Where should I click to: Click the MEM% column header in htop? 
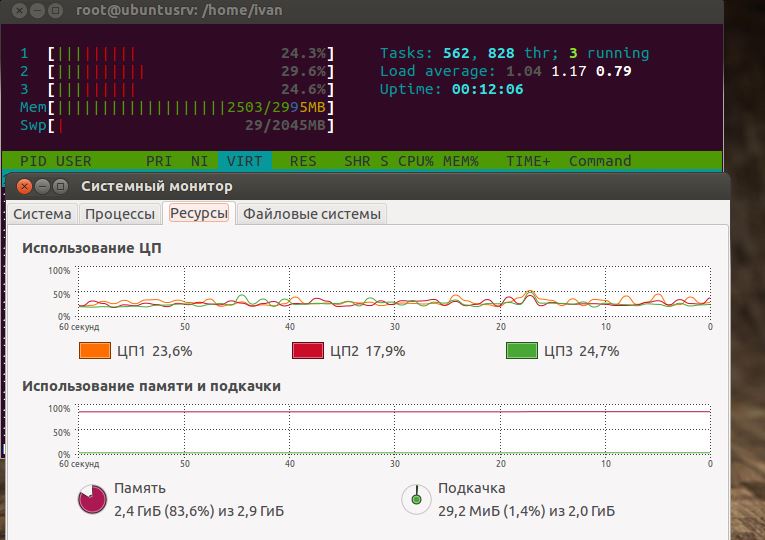(461, 161)
